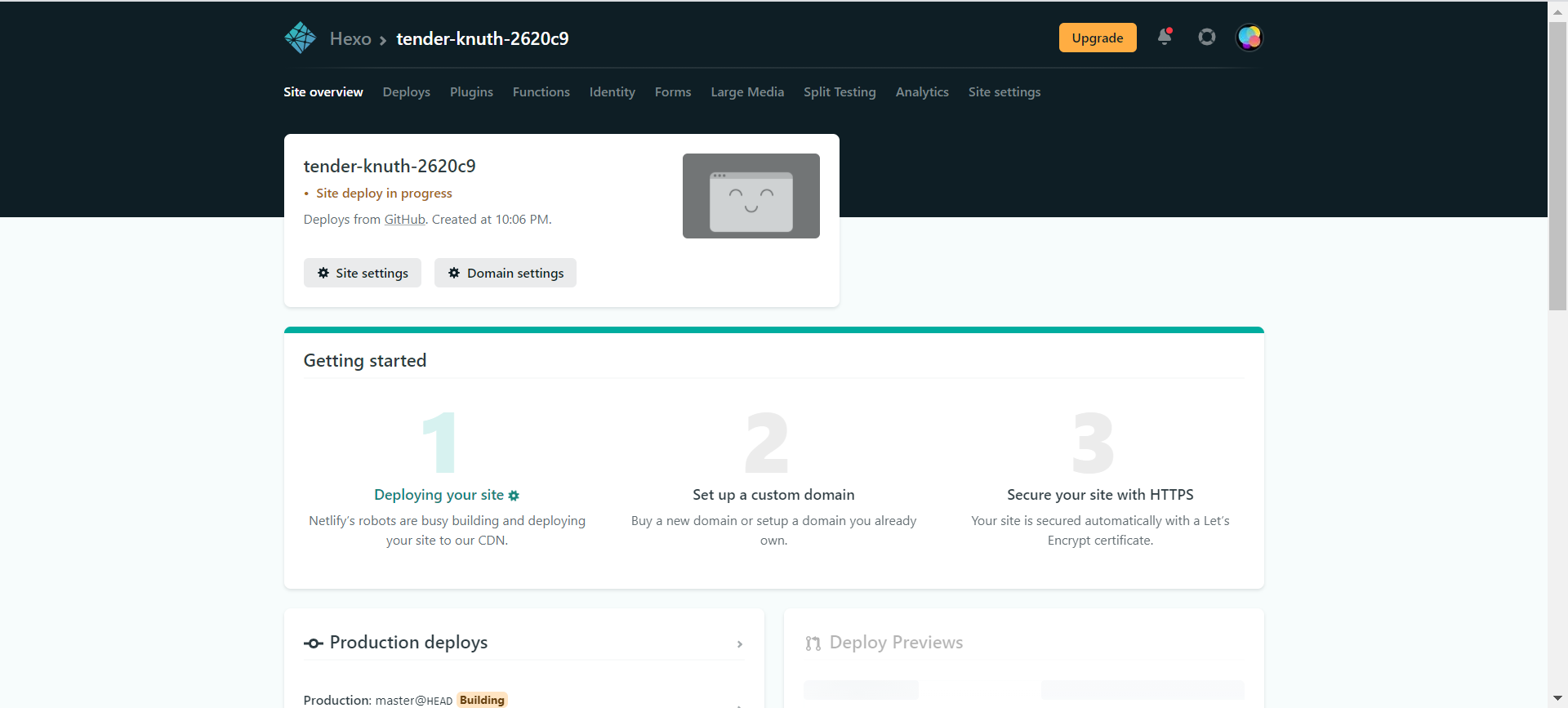Go to the Hexo team breadcrumb
1568x708 pixels.
click(x=350, y=38)
